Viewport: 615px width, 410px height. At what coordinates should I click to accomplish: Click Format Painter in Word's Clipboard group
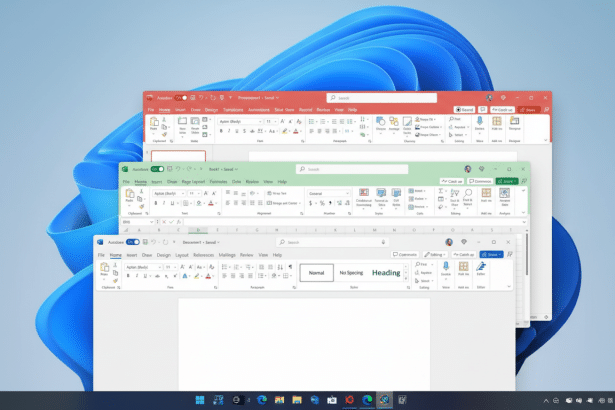115,281
